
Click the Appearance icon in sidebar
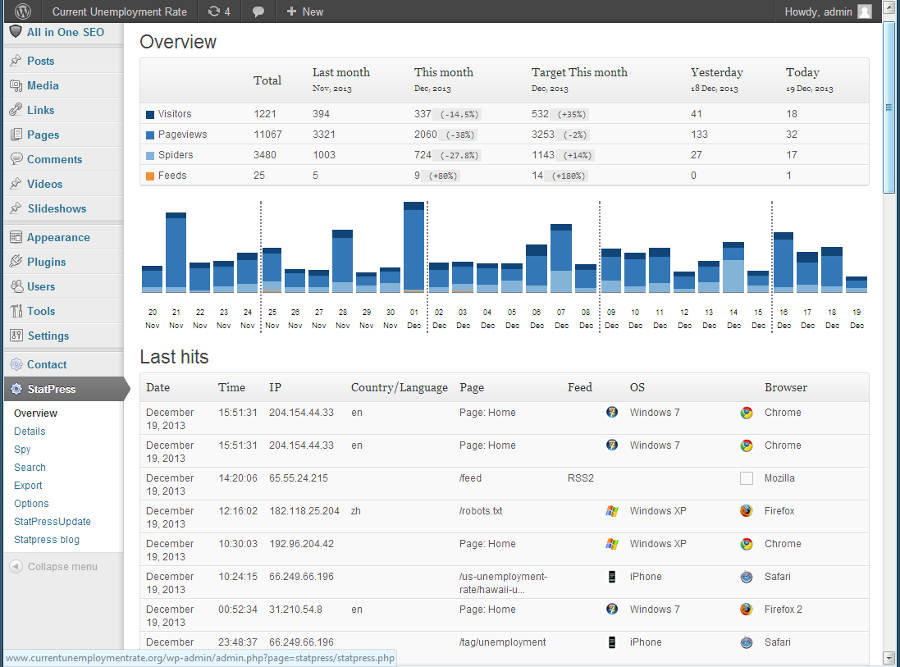coord(16,238)
